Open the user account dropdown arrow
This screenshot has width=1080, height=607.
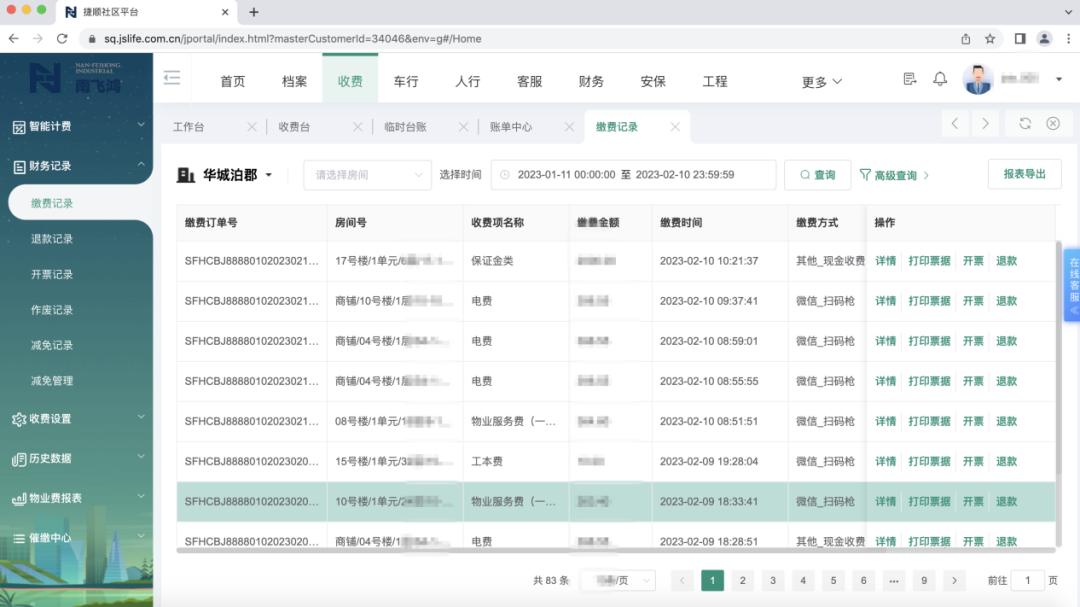click(x=1057, y=78)
